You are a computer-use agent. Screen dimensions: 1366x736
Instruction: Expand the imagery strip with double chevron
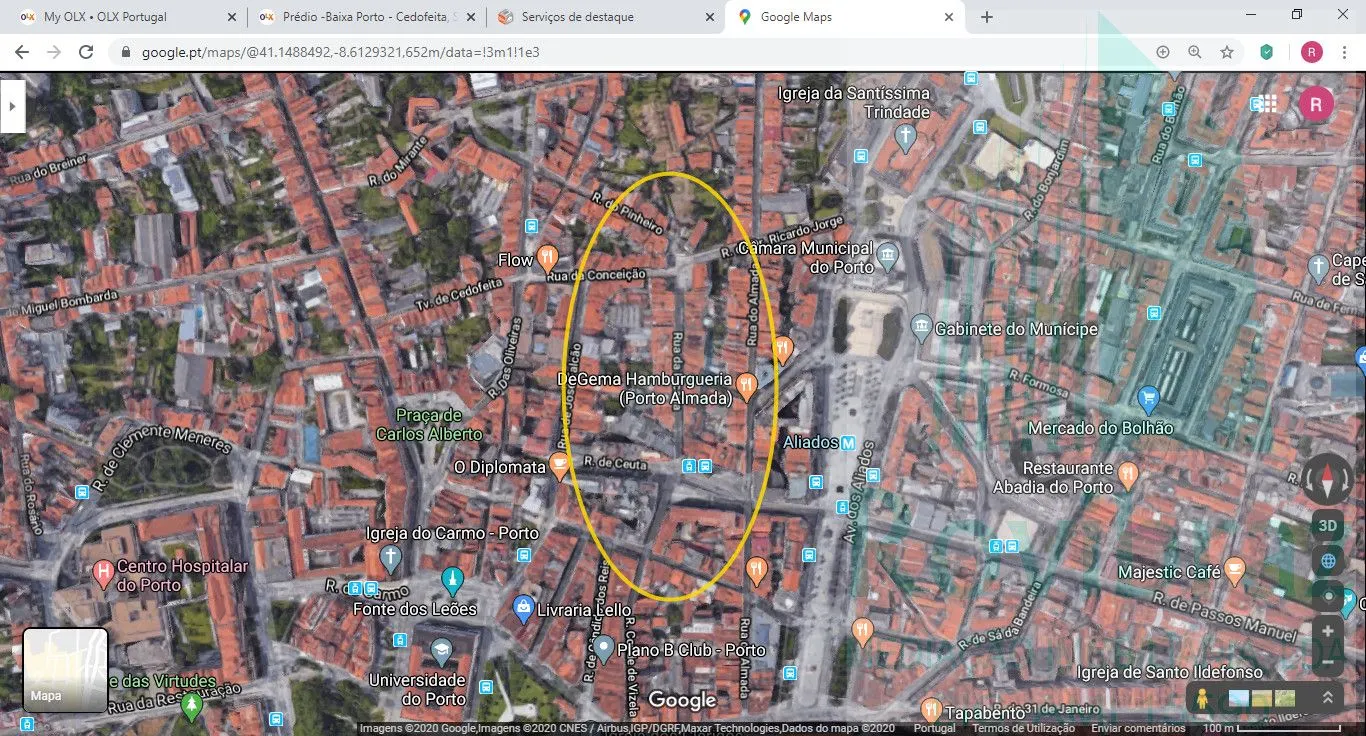pos(1328,698)
